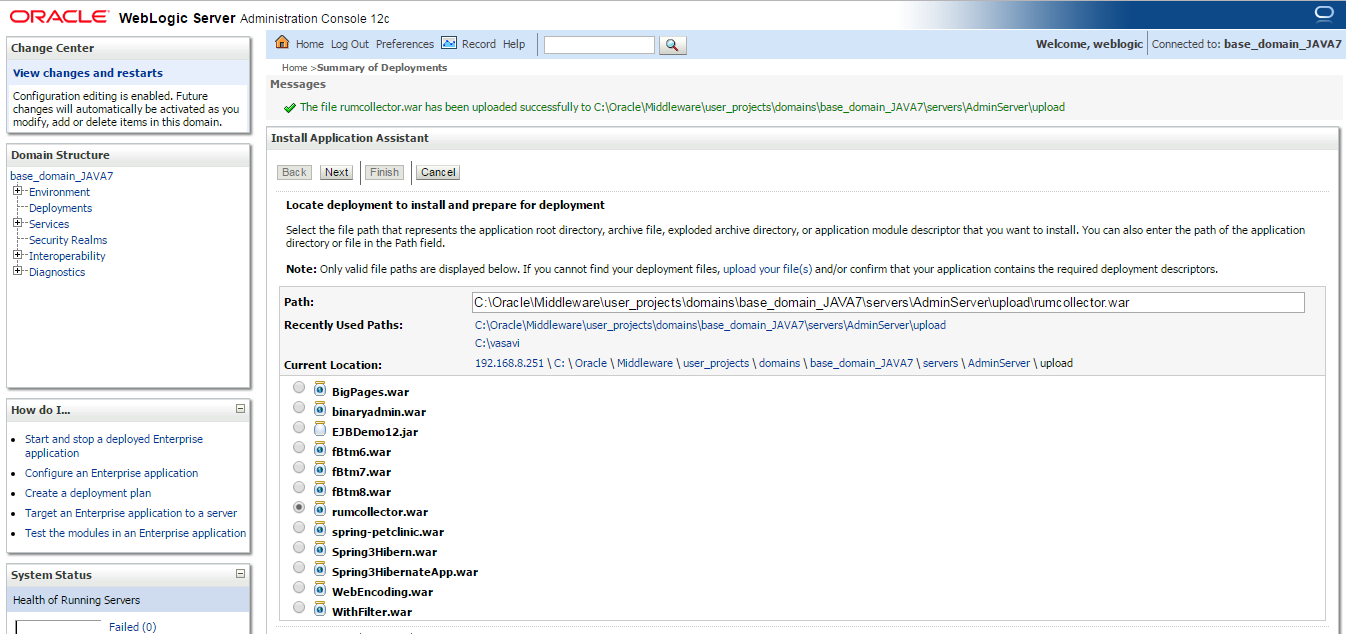1346x634 pixels.
Task: Click the Spring3HibernateApp.war archive icon
Action: tap(320, 570)
